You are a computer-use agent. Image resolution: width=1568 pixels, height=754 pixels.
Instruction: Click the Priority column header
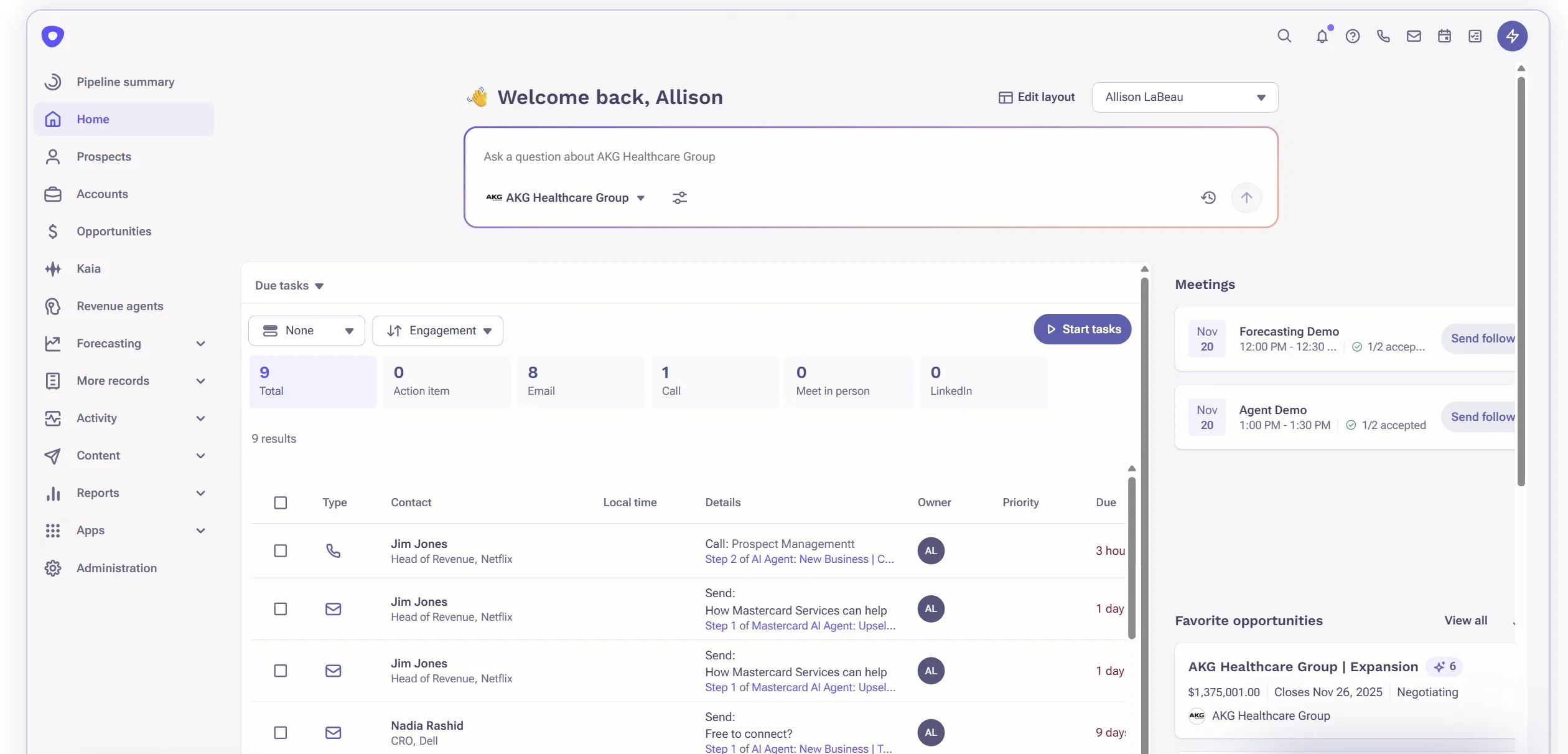(1020, 502)
